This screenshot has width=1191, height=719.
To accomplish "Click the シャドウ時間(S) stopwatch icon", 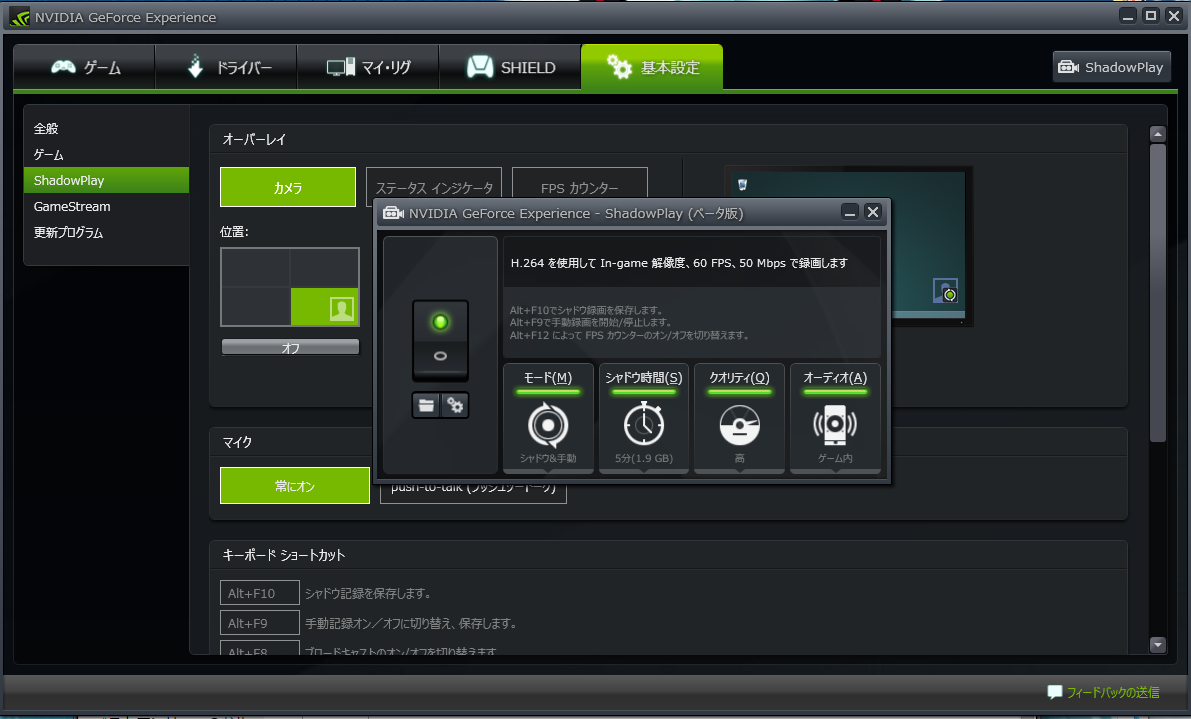I will 643,424.
